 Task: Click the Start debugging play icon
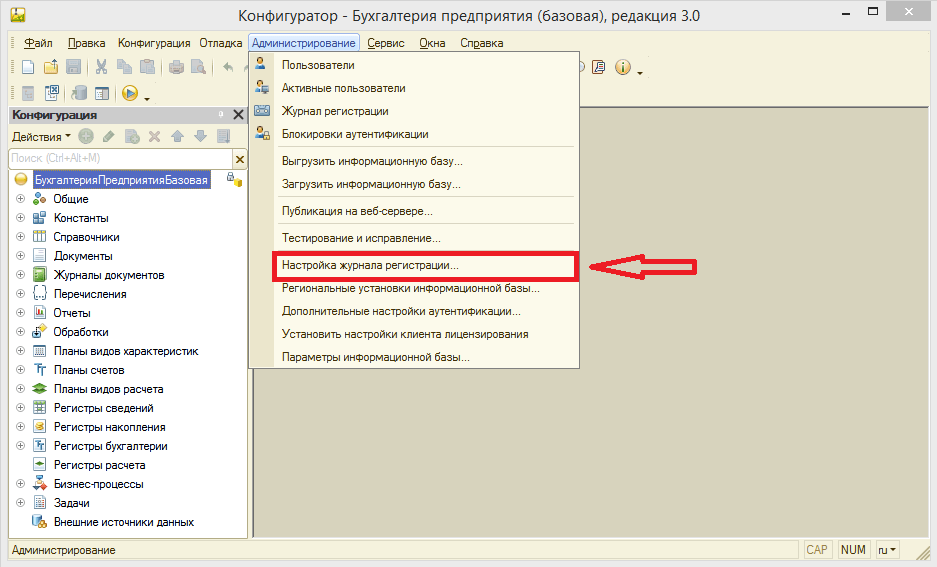[130, 93]
